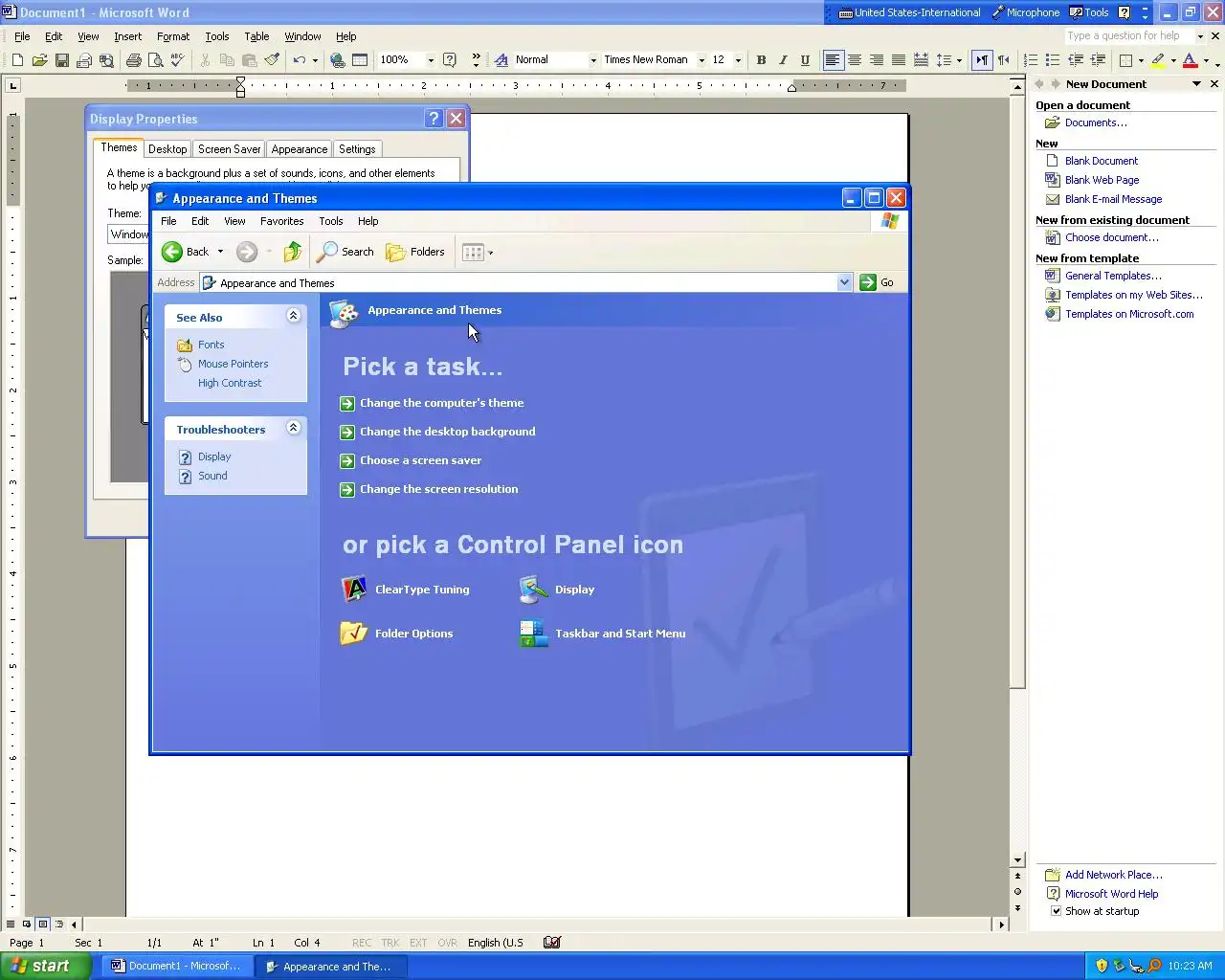
Task: Collapse the See Also panel
Action: pyautogui.click(x=294, y=316)
